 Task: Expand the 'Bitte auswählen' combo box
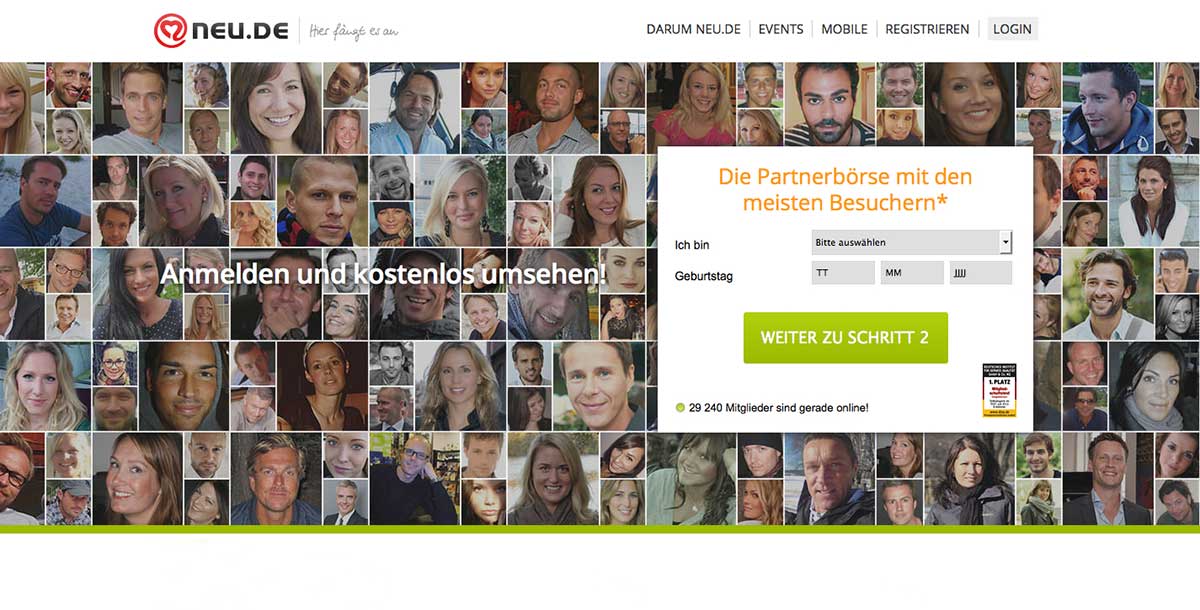tap(911, 242)
